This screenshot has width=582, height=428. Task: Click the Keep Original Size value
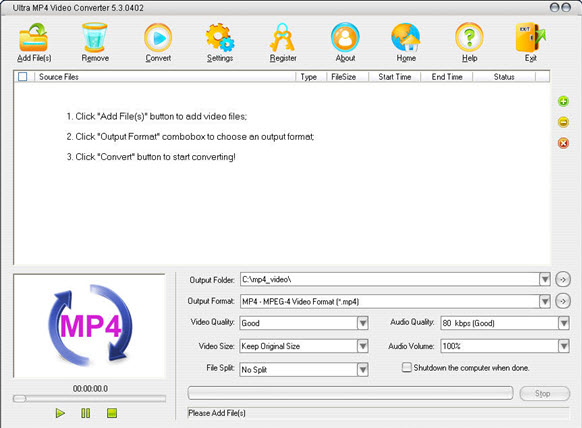[271, 346]
